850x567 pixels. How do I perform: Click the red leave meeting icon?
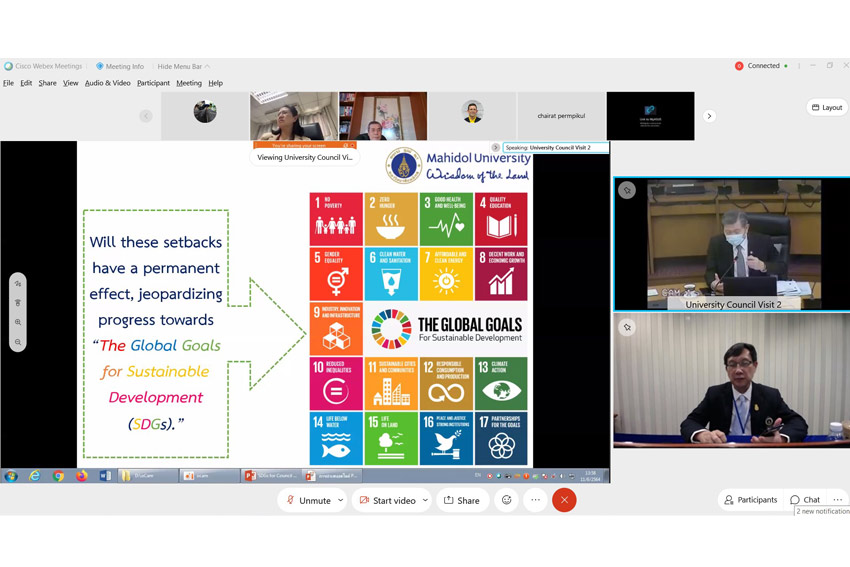pyautogui.click(x=564, y=500)
